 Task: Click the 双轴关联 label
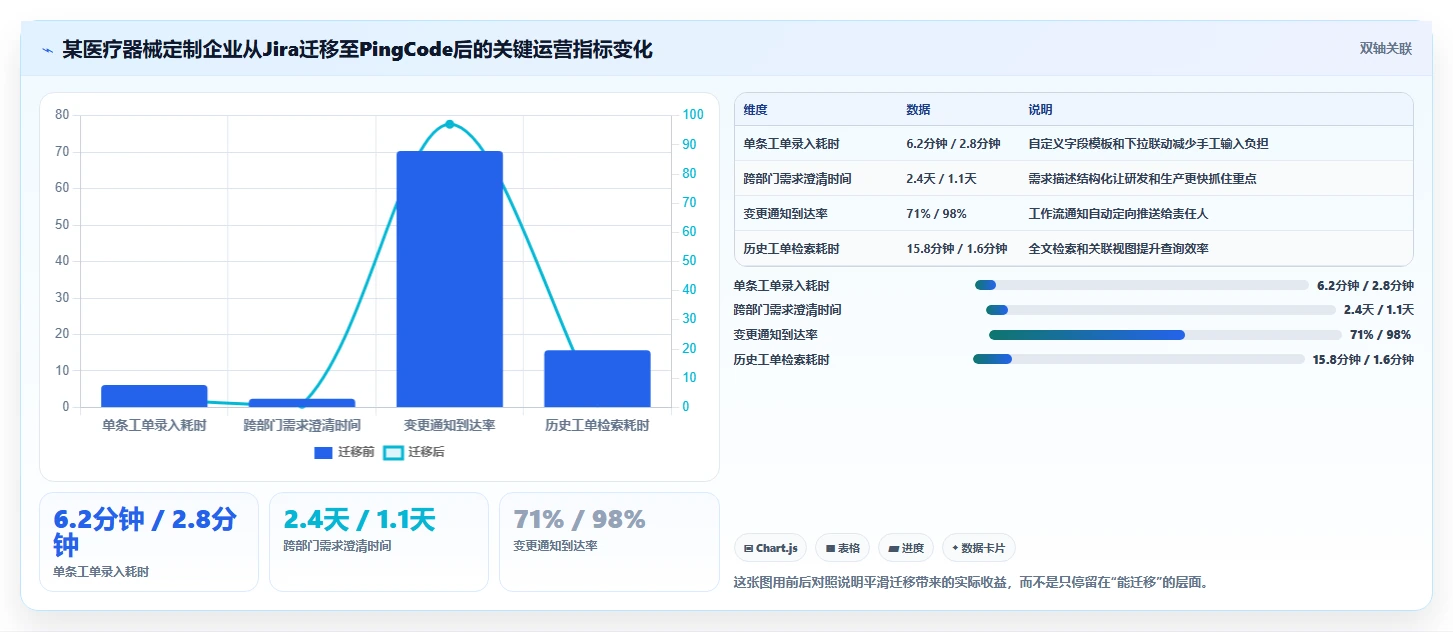(1385, 49)
